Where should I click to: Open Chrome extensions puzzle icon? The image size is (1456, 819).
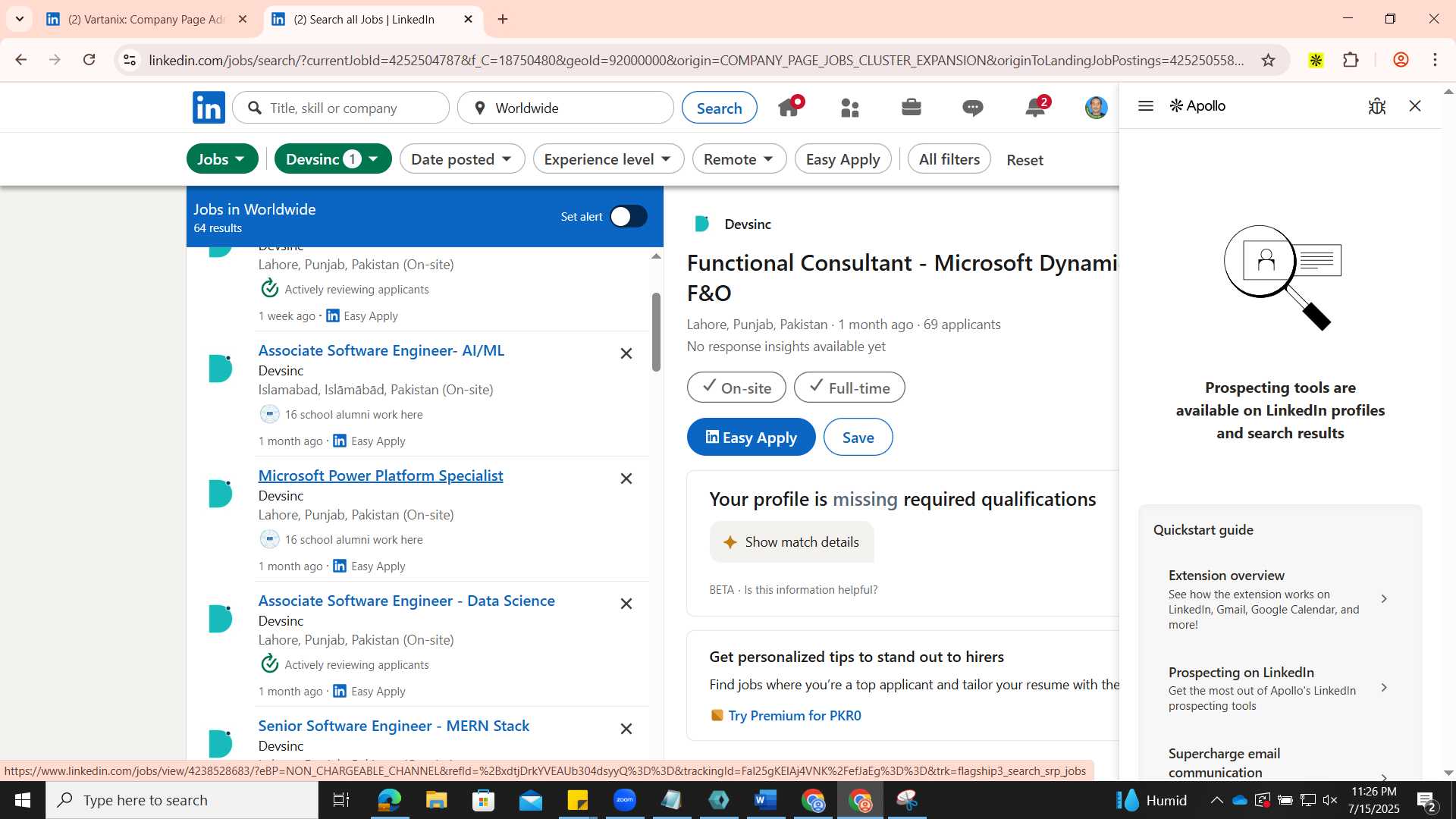tap(1351, 60)
